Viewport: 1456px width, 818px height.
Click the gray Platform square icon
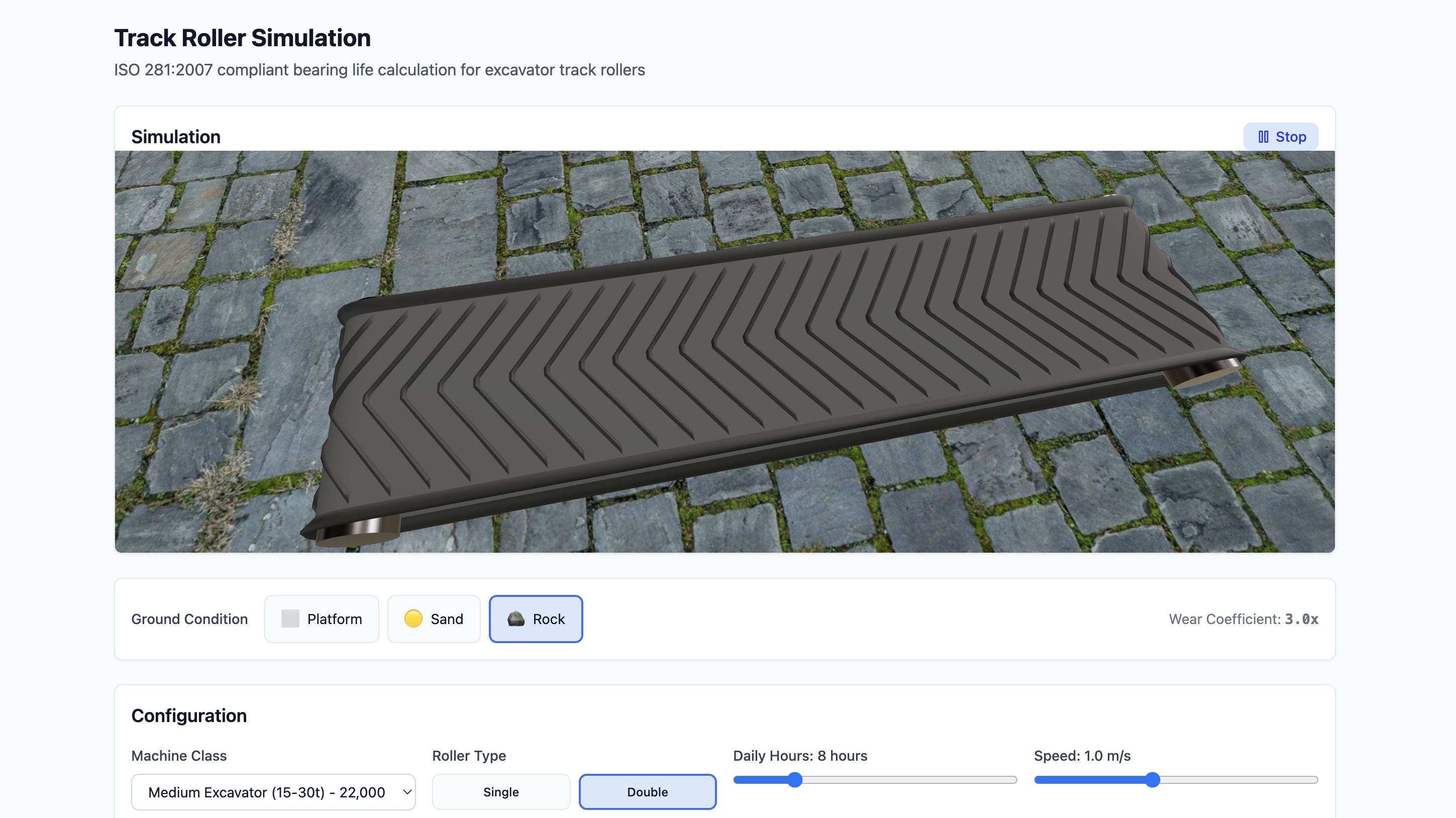coord(290,619)
